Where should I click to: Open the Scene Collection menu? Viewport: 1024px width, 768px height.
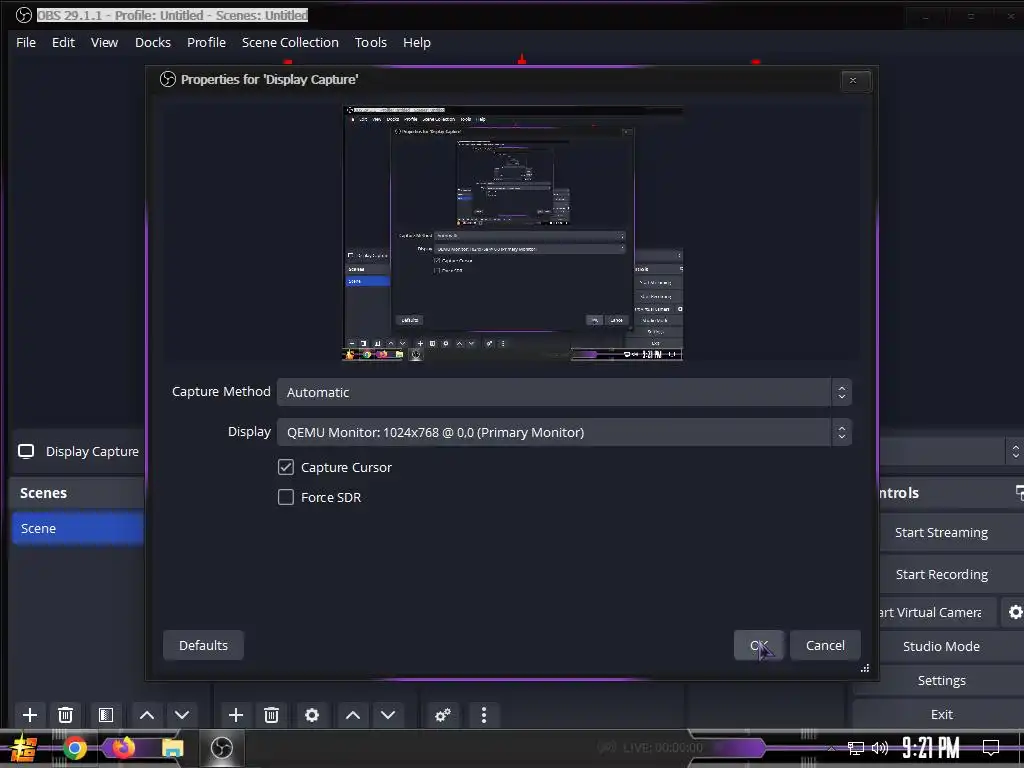click(290, 42)
